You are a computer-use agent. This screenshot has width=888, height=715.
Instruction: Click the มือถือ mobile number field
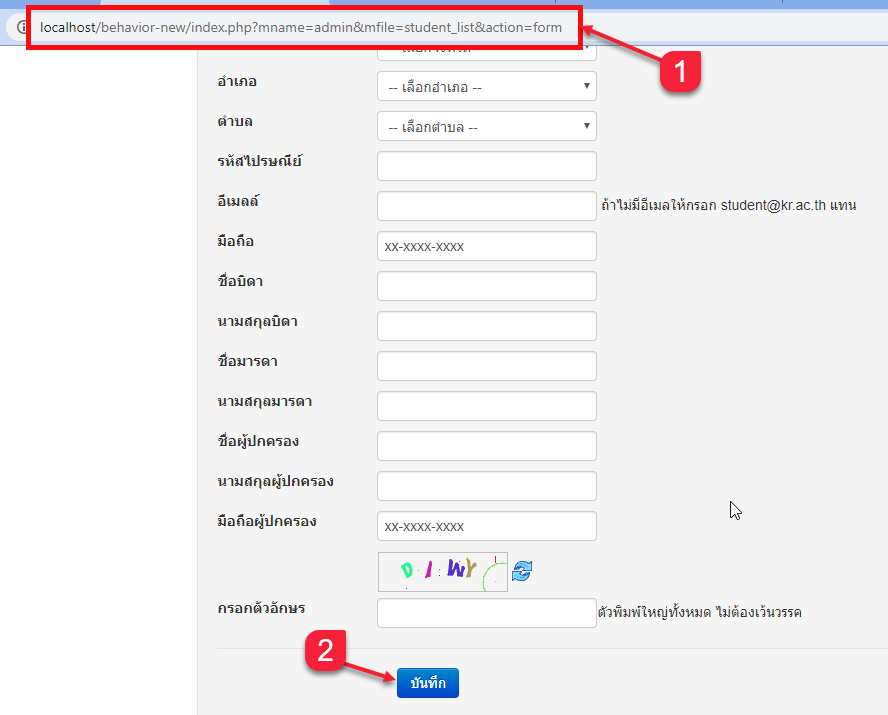click(486, 246)
